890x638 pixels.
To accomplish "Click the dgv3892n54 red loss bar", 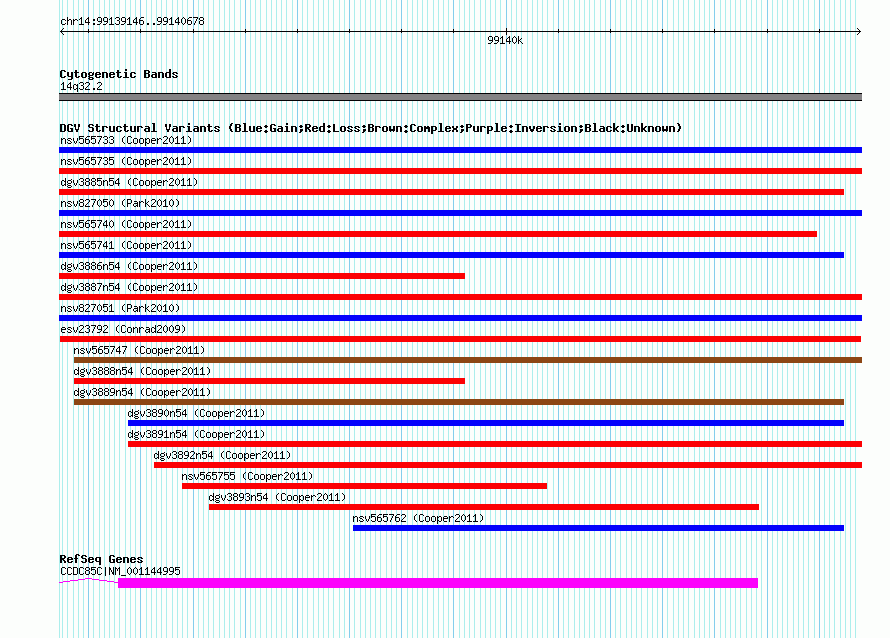I will click(x=508, y=465).
